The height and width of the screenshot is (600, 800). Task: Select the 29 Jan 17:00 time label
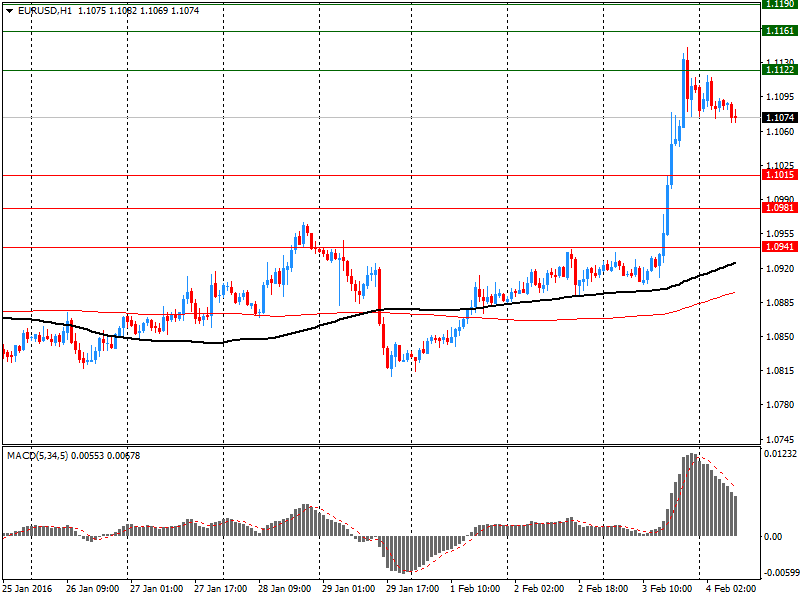(412, 589)
